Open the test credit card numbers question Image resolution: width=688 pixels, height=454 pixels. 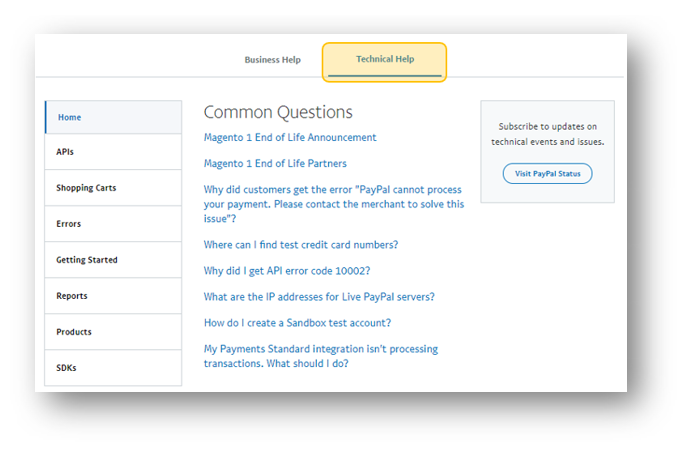300,245
